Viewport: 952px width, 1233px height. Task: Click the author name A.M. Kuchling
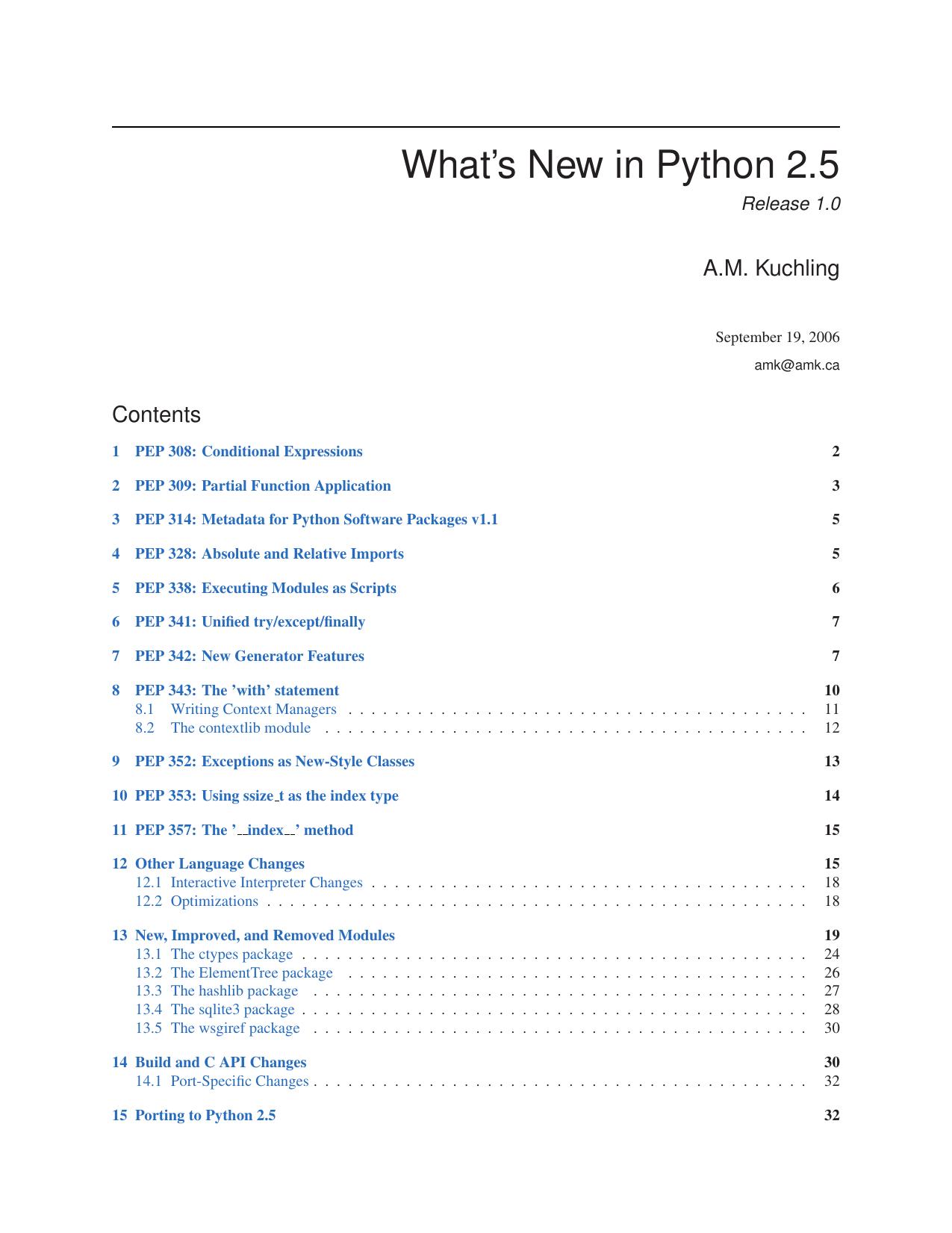771,269
